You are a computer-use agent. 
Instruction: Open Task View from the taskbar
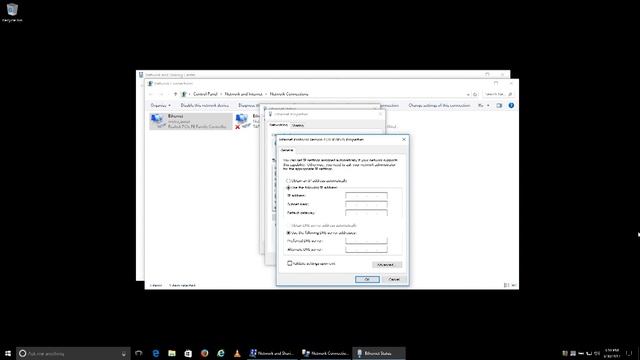tap(139, 353)
